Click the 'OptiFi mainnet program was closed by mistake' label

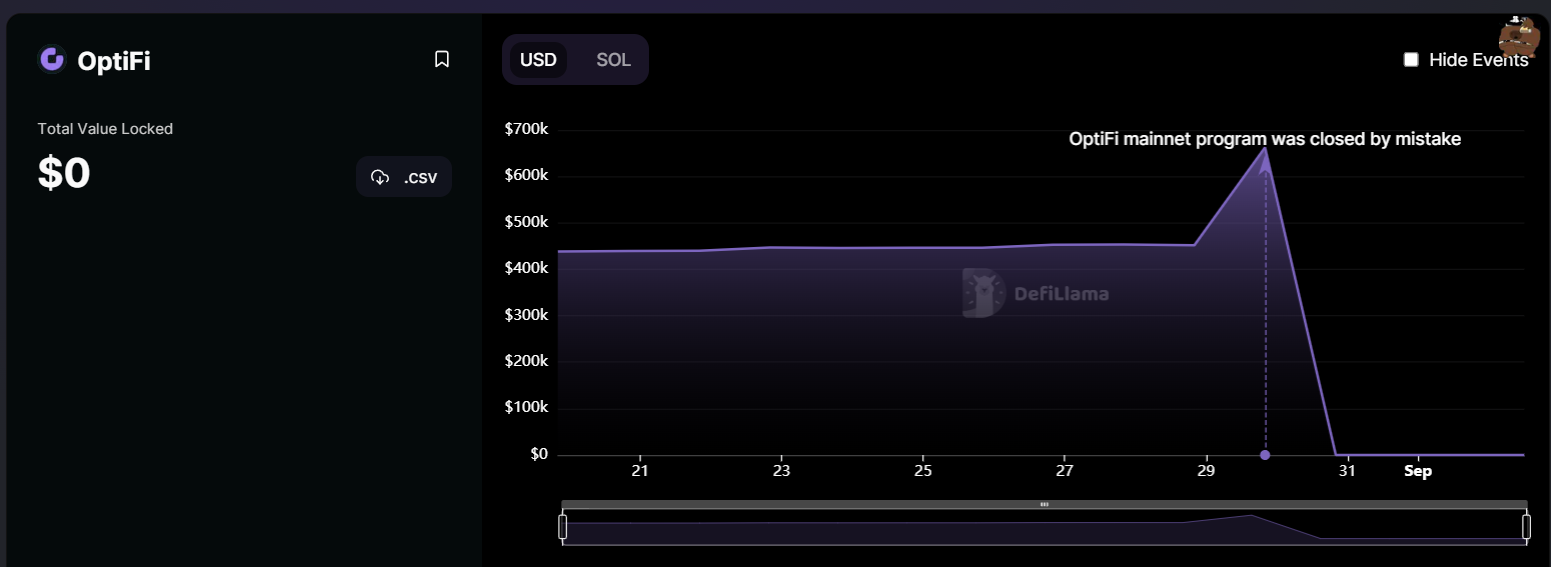1265,139
